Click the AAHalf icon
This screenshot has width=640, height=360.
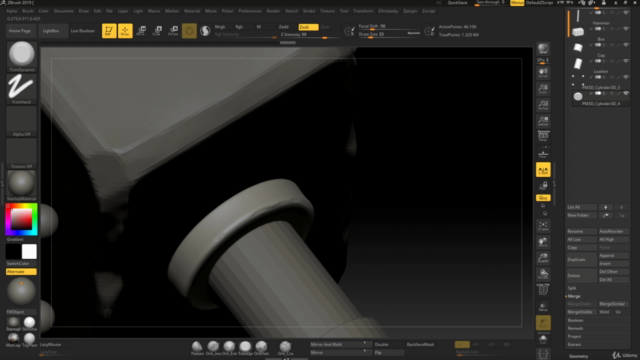(543, 121)
